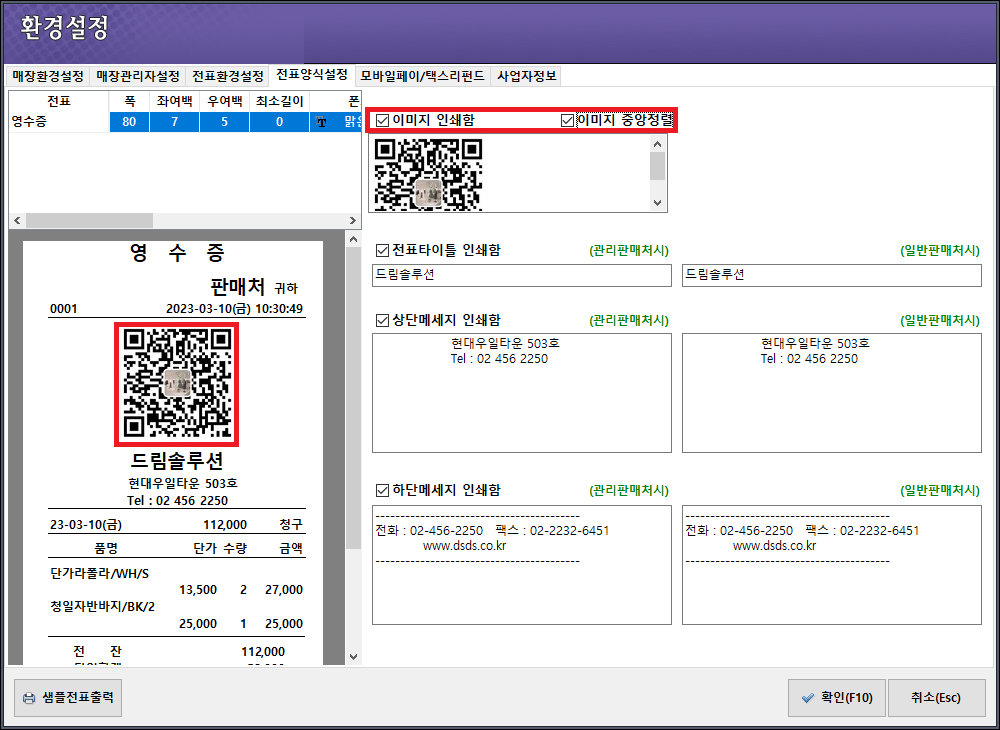Select the 영수증 cell in the 전표 table
This screenshot has height=730, width=1000.
pos(59,122)
